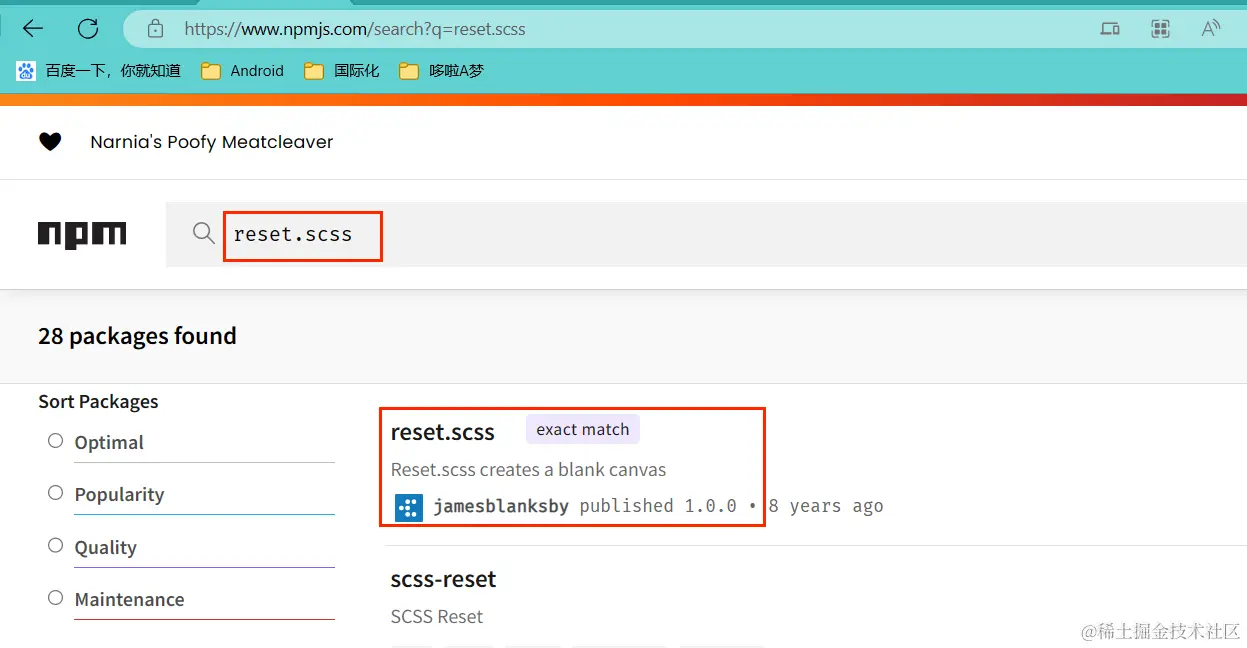Reload the page with refresh icon
The image size is (1247, 648).
[88, 28]
